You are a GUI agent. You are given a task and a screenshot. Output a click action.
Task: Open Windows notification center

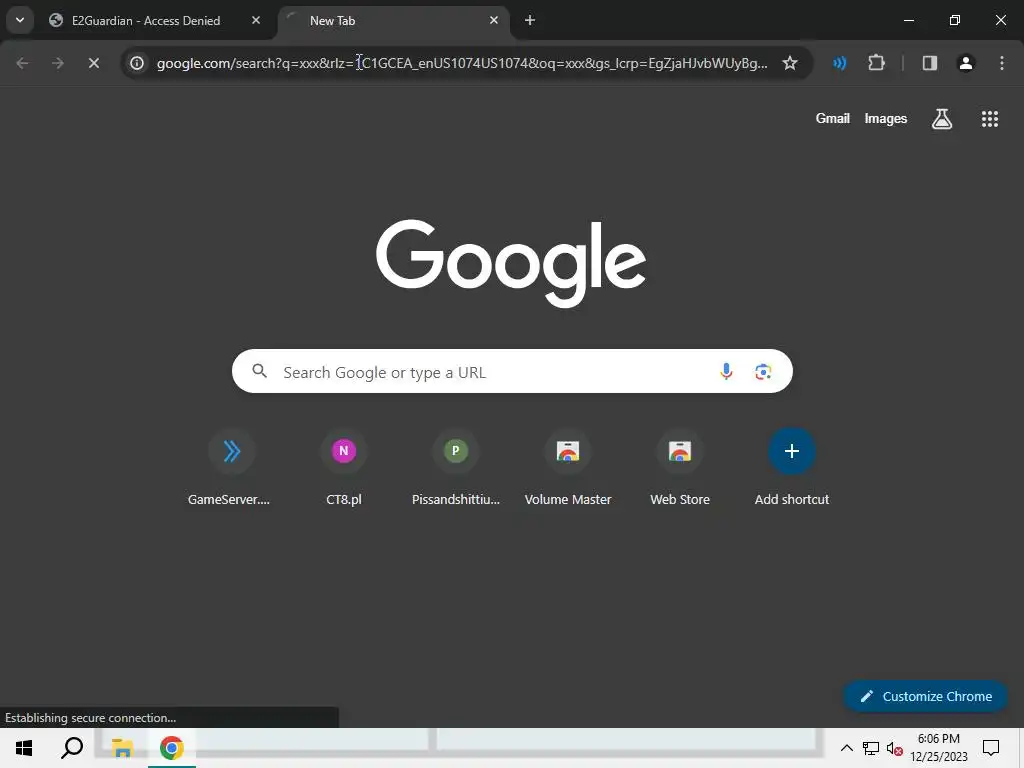click(x=991, y=748)
